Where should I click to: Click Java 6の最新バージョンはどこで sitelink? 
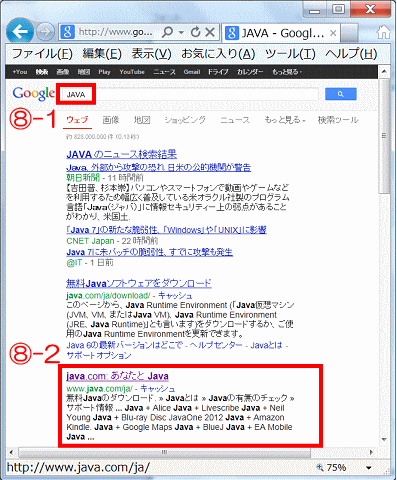(x=124, y=345)
